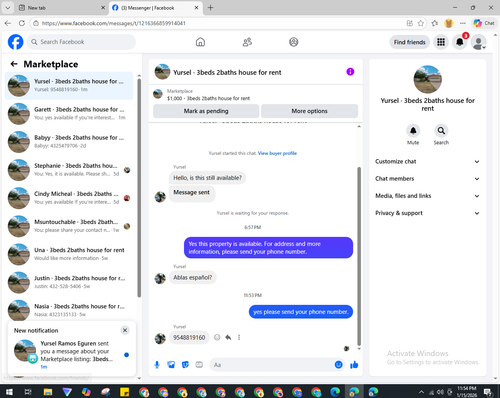This screenshot has height=398, width=500.
Task: Open emoji picker in message box
Action: (x=338, y=365)
